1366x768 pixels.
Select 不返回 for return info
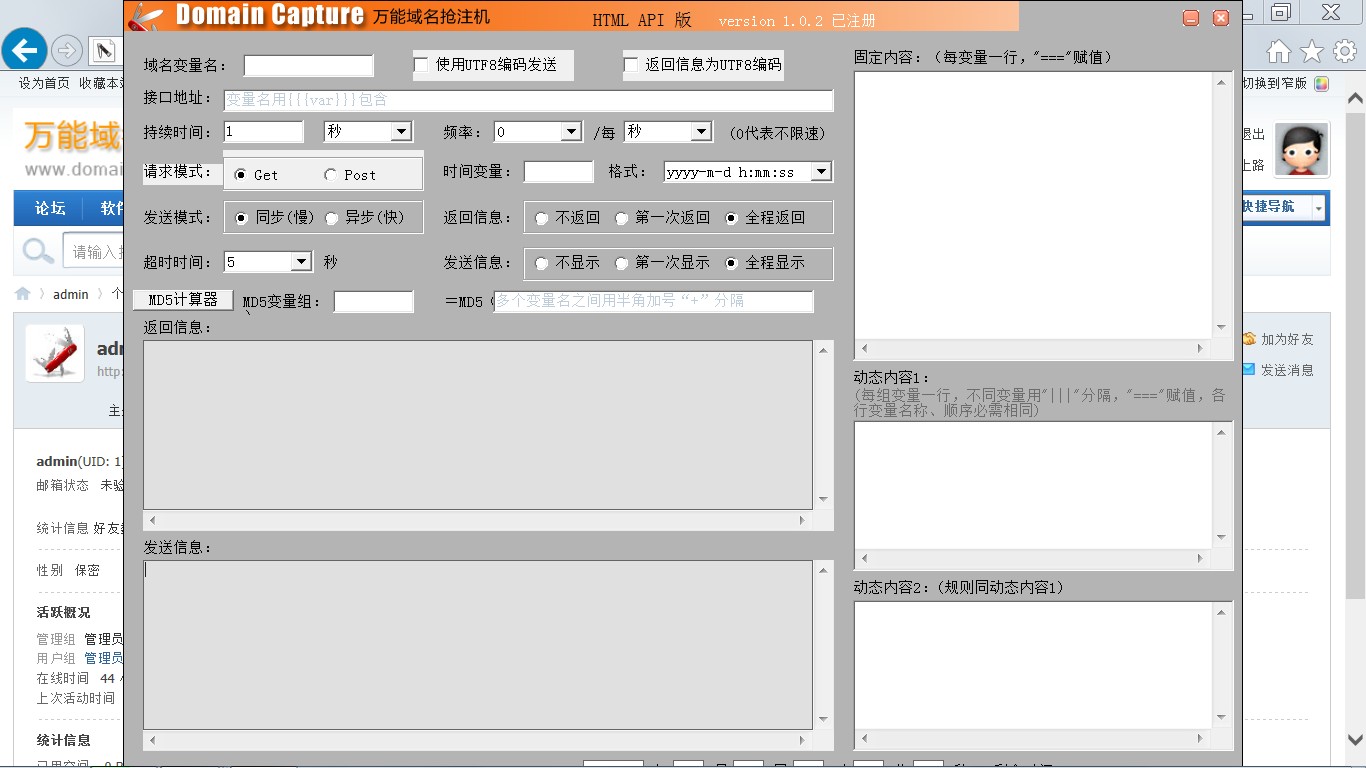542,218
